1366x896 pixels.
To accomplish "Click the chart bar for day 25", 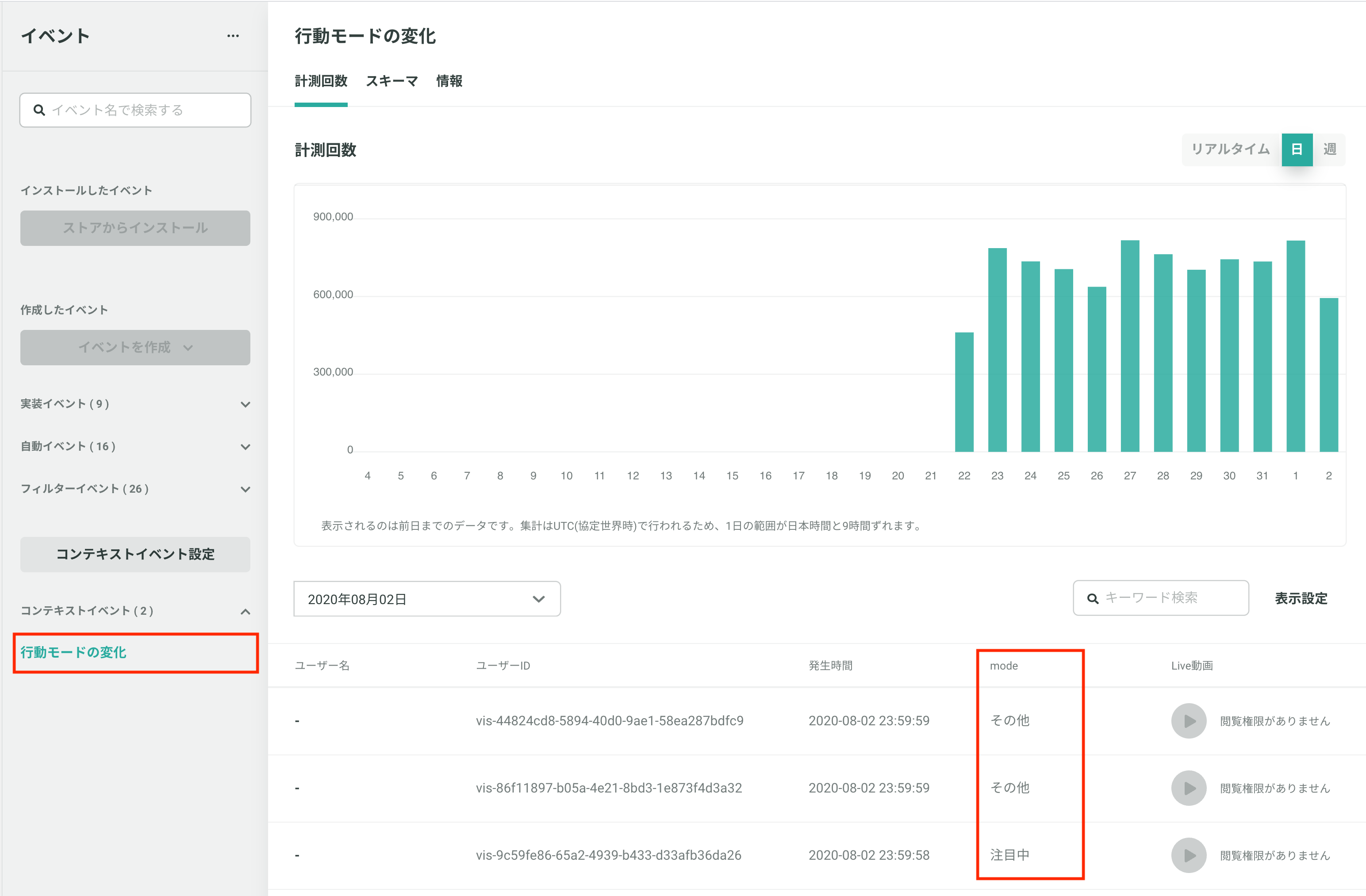I will click(1063, 360).
